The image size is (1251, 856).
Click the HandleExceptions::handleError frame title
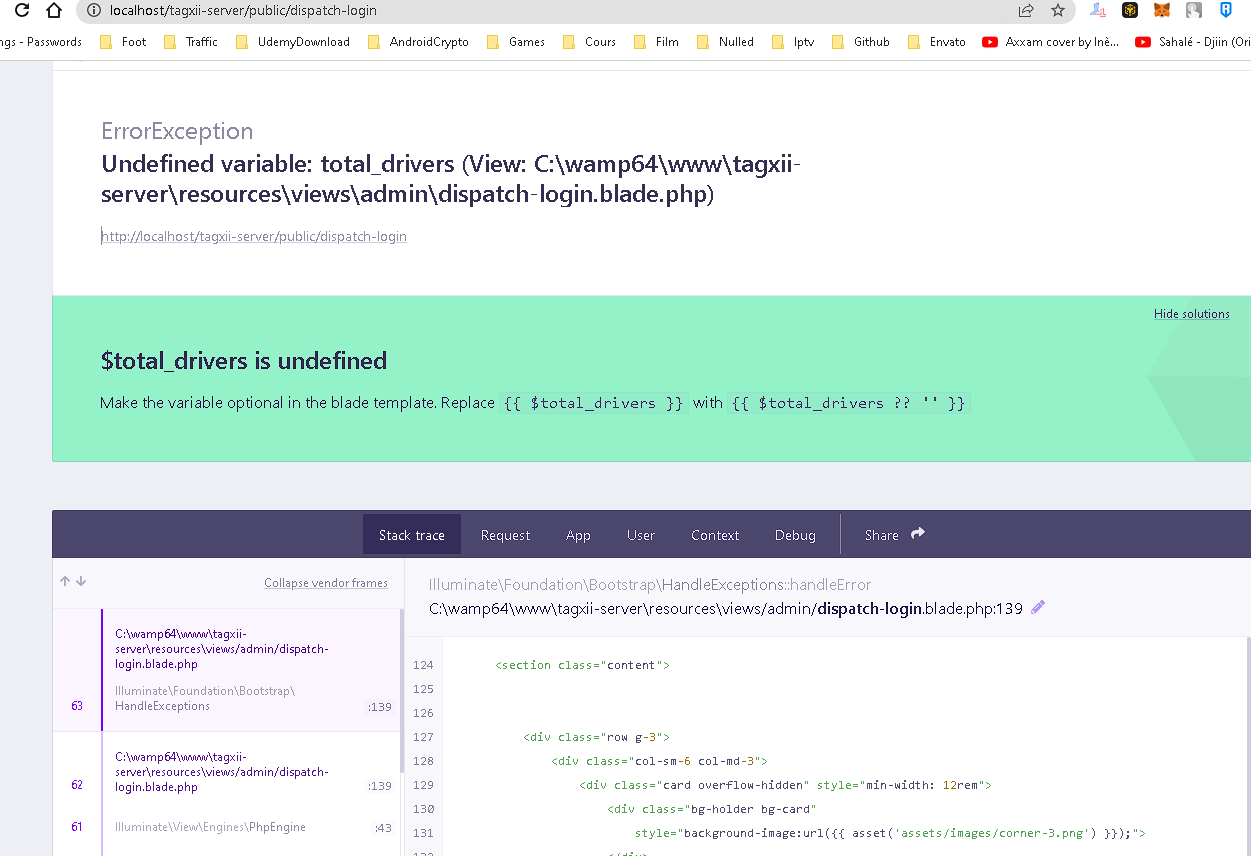pos(650,585)
